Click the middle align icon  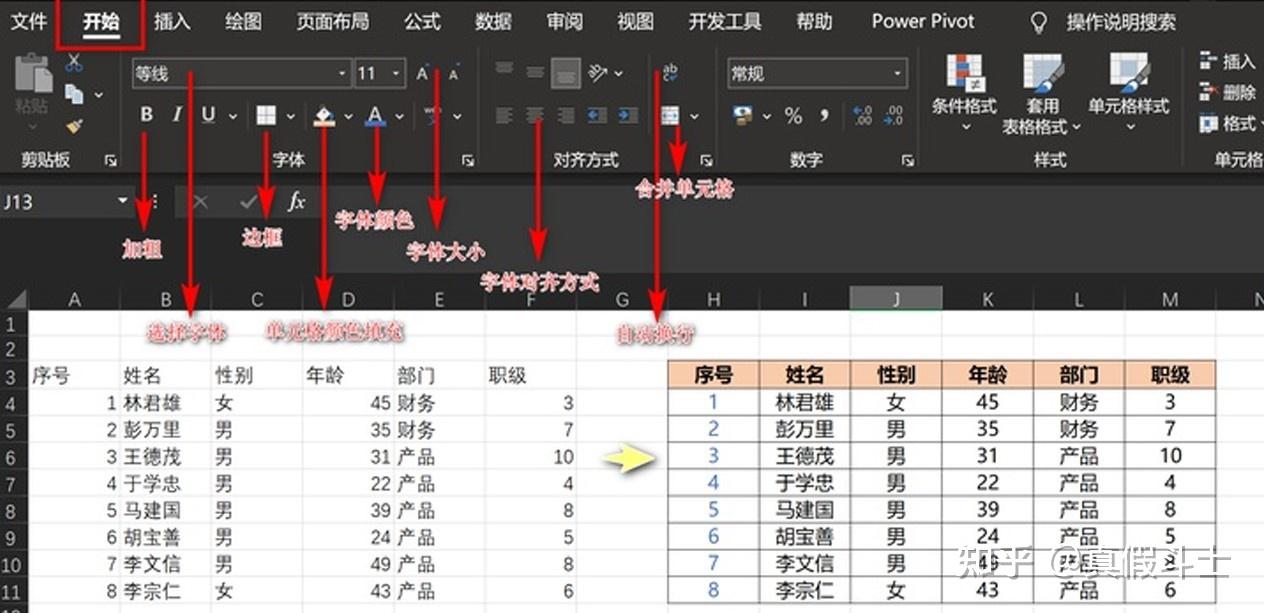pos(535,72)
